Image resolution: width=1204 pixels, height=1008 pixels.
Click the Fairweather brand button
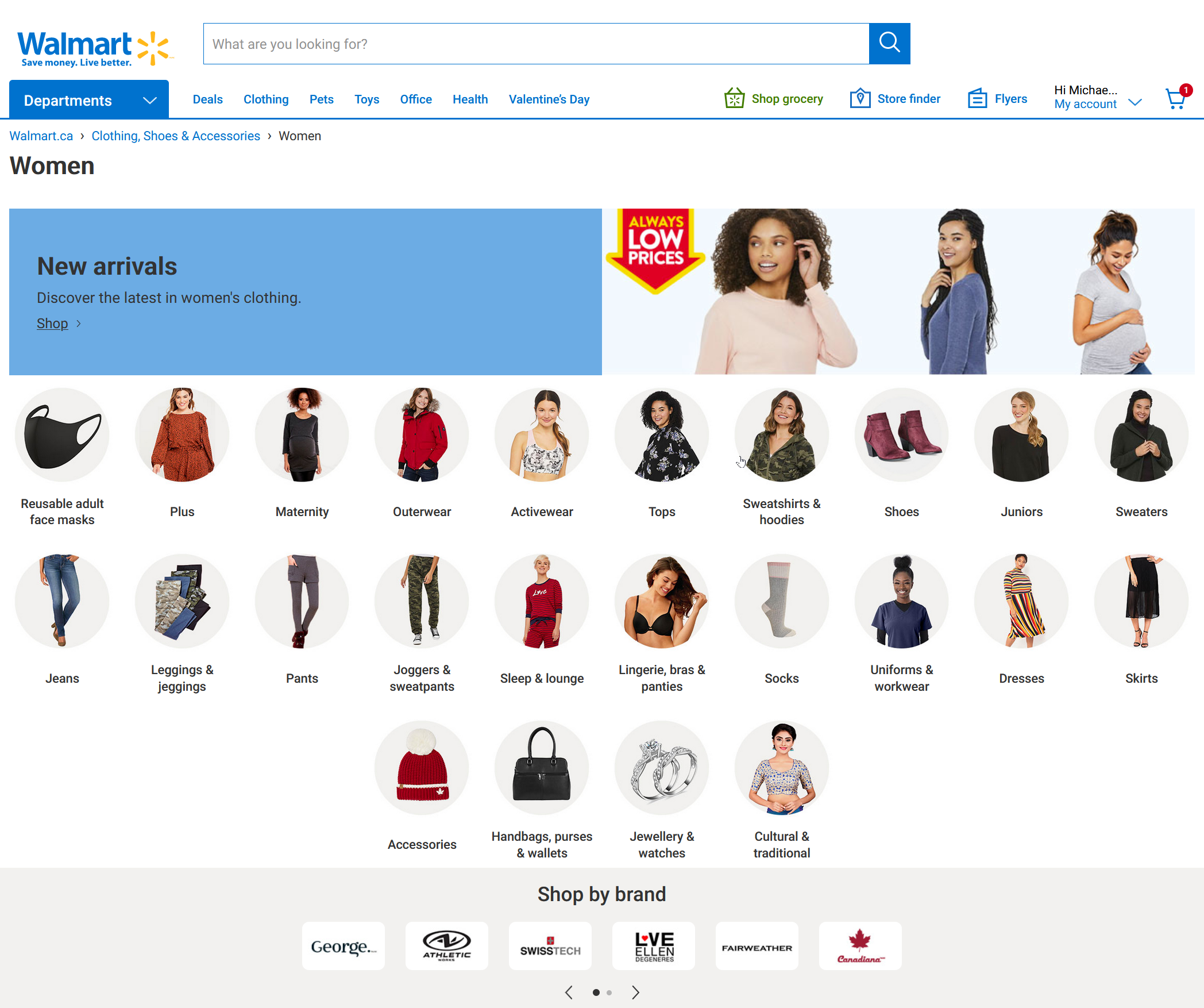point(756,944)
